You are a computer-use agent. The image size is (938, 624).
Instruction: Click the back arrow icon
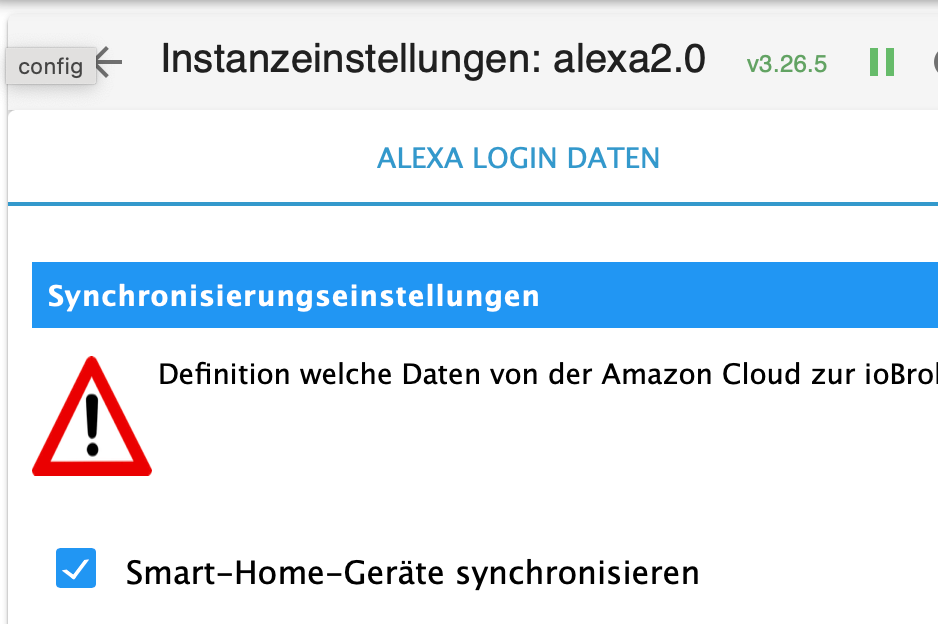[x=109, y=62]
